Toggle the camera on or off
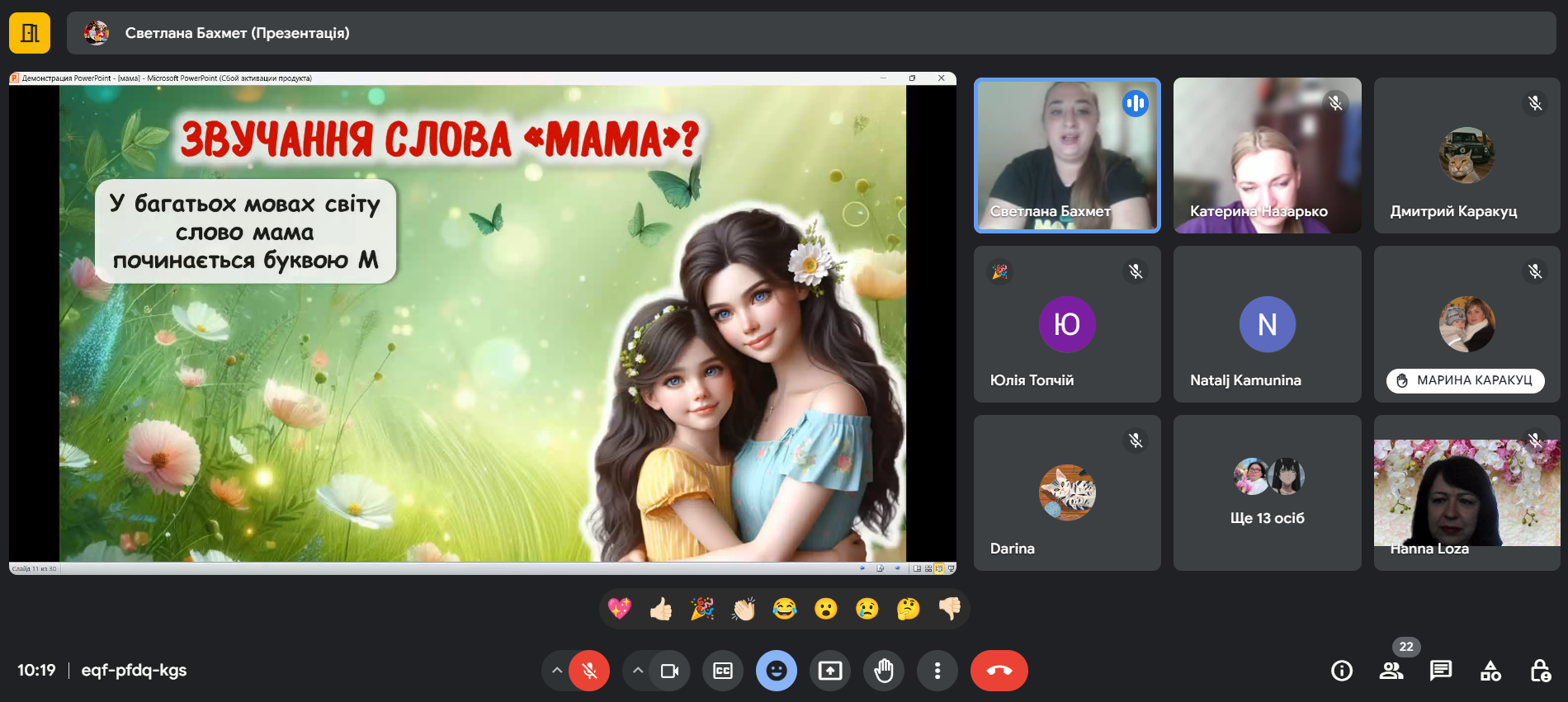Image resolution: width=1568 pixels, height=702 pixels. (669, 671)
